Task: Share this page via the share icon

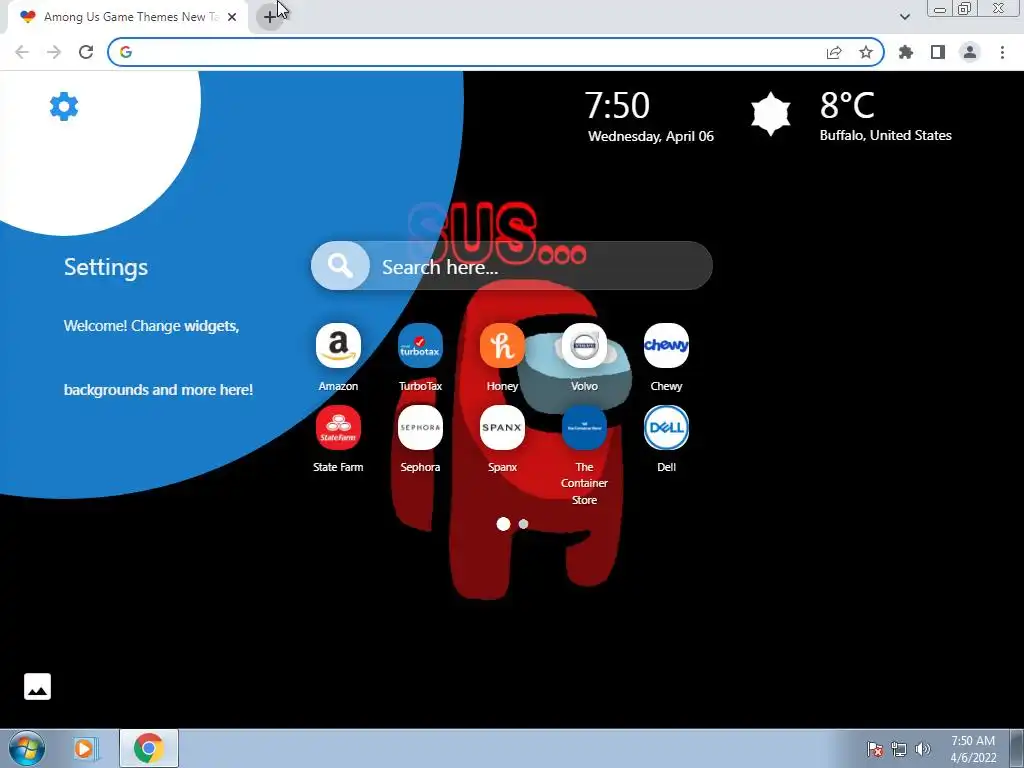Action: pyautogui.click(x=834, y=52)
